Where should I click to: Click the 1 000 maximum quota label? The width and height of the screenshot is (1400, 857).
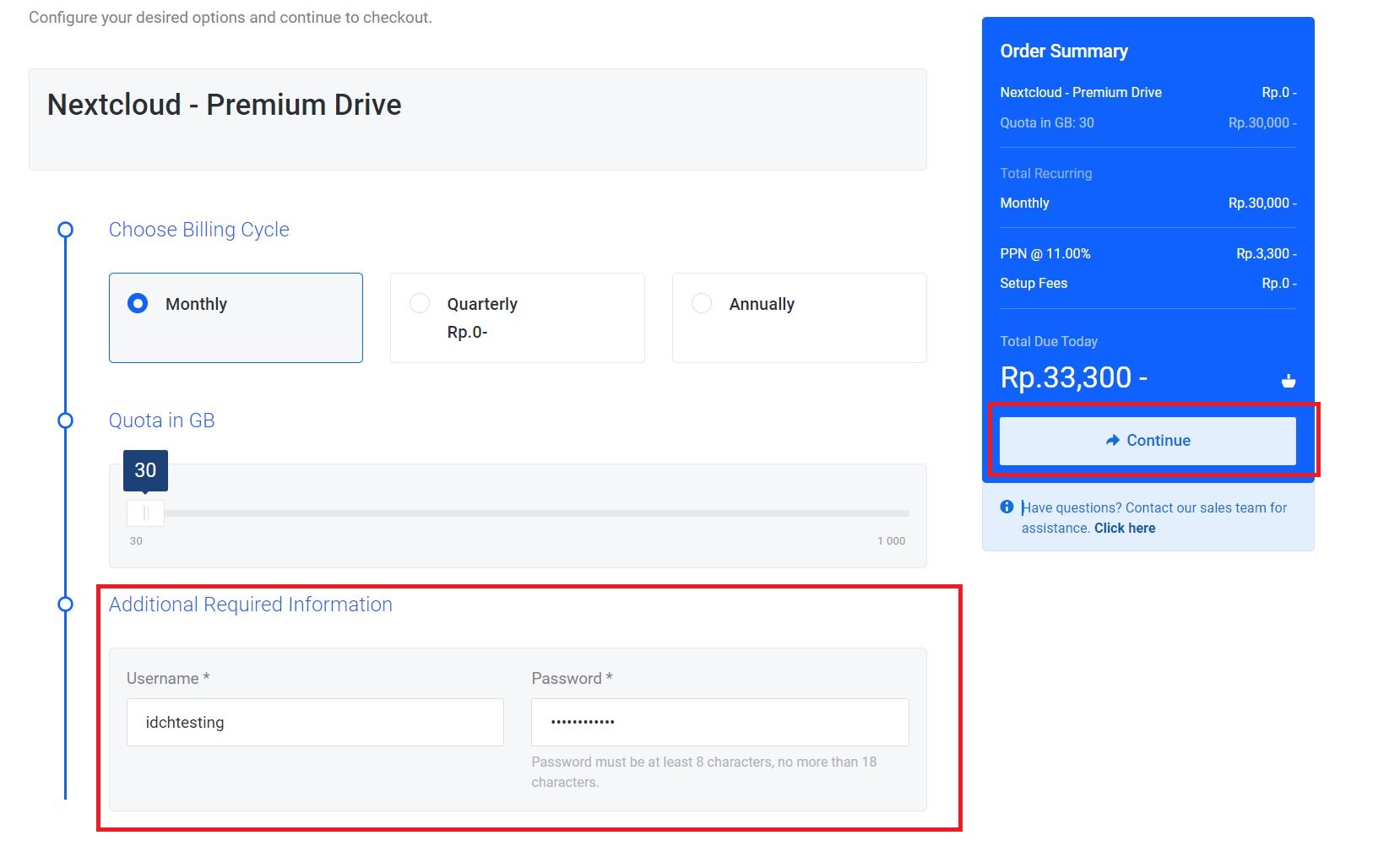tap(890, 540)
